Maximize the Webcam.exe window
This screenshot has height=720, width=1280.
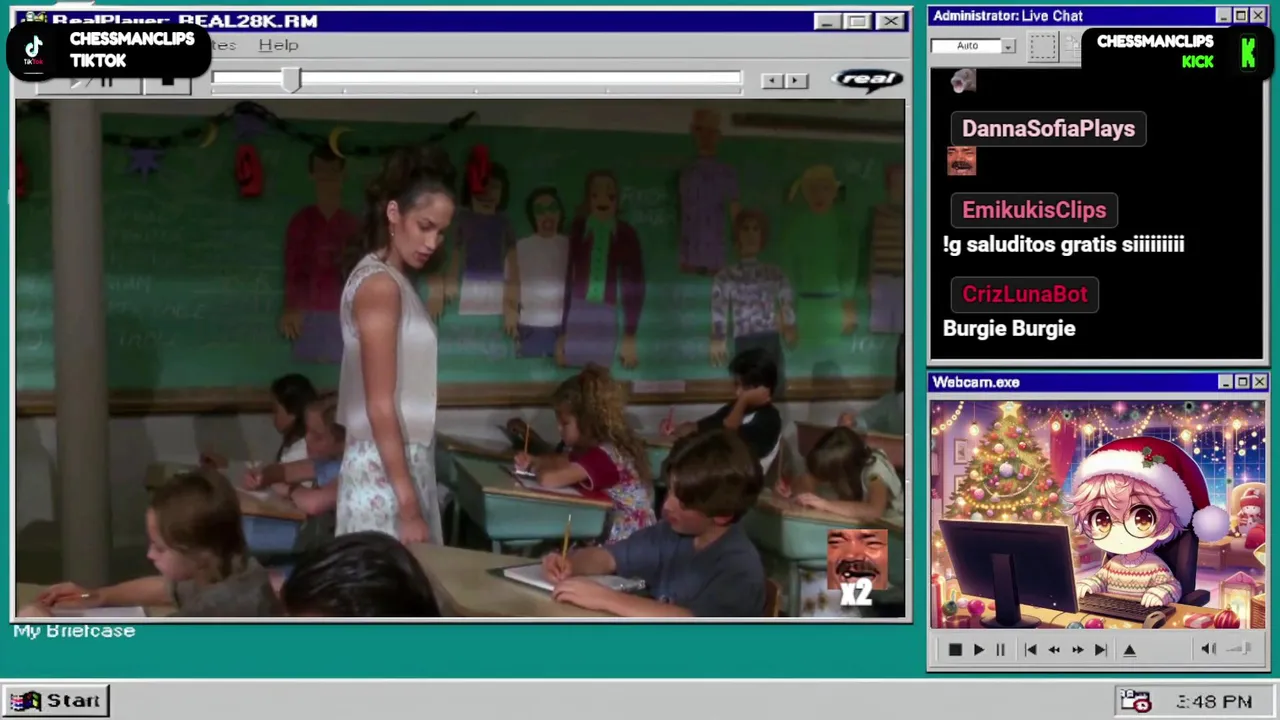coord(1242,382)
